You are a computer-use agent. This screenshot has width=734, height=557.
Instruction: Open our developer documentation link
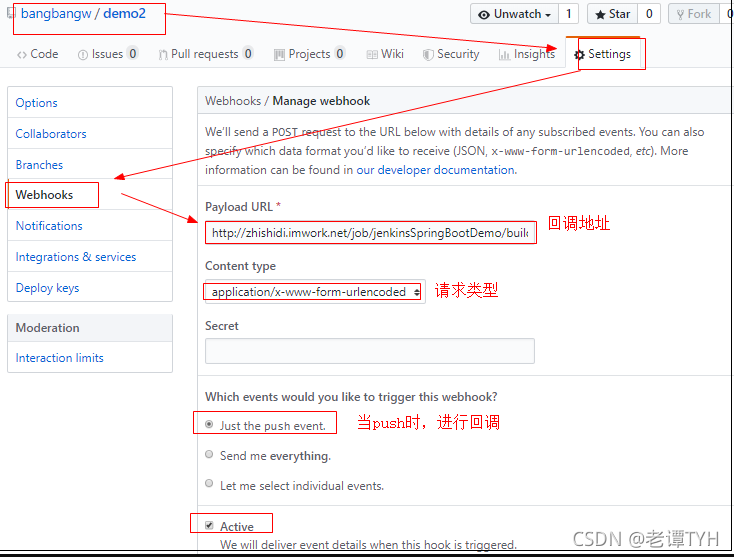click(x=436, y=170)
